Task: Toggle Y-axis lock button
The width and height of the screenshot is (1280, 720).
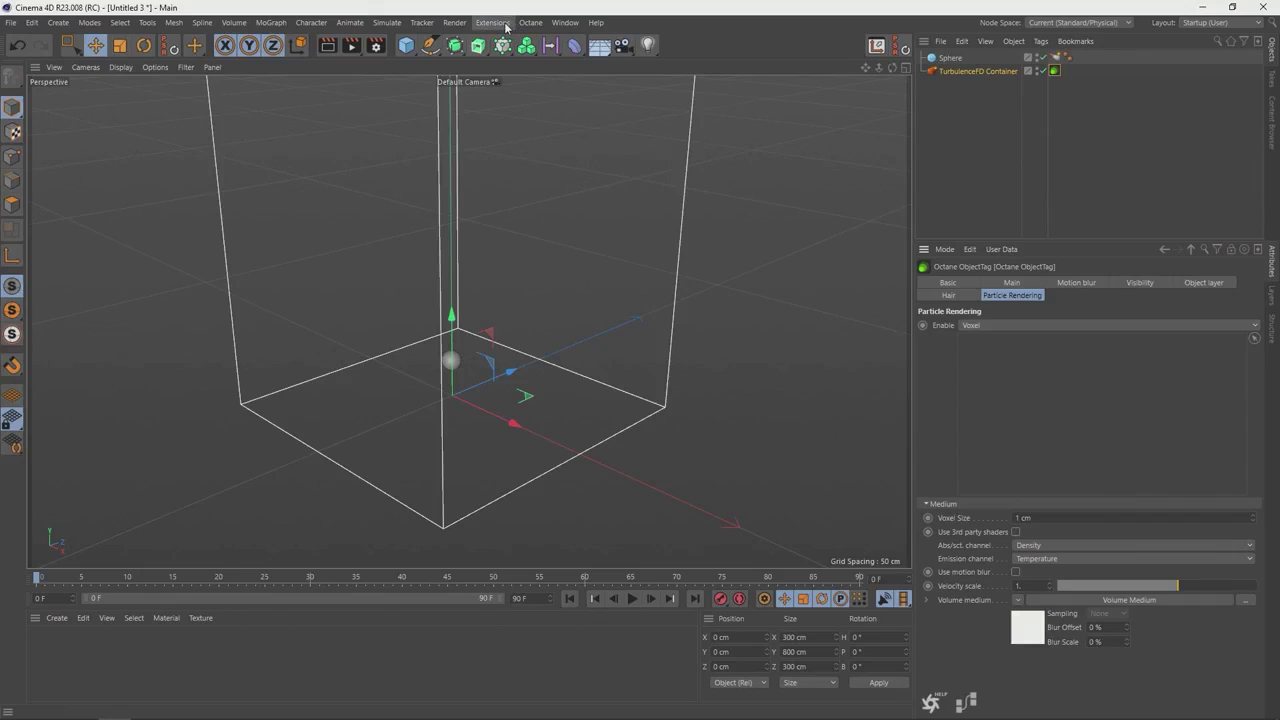Action: pos(249,45)
